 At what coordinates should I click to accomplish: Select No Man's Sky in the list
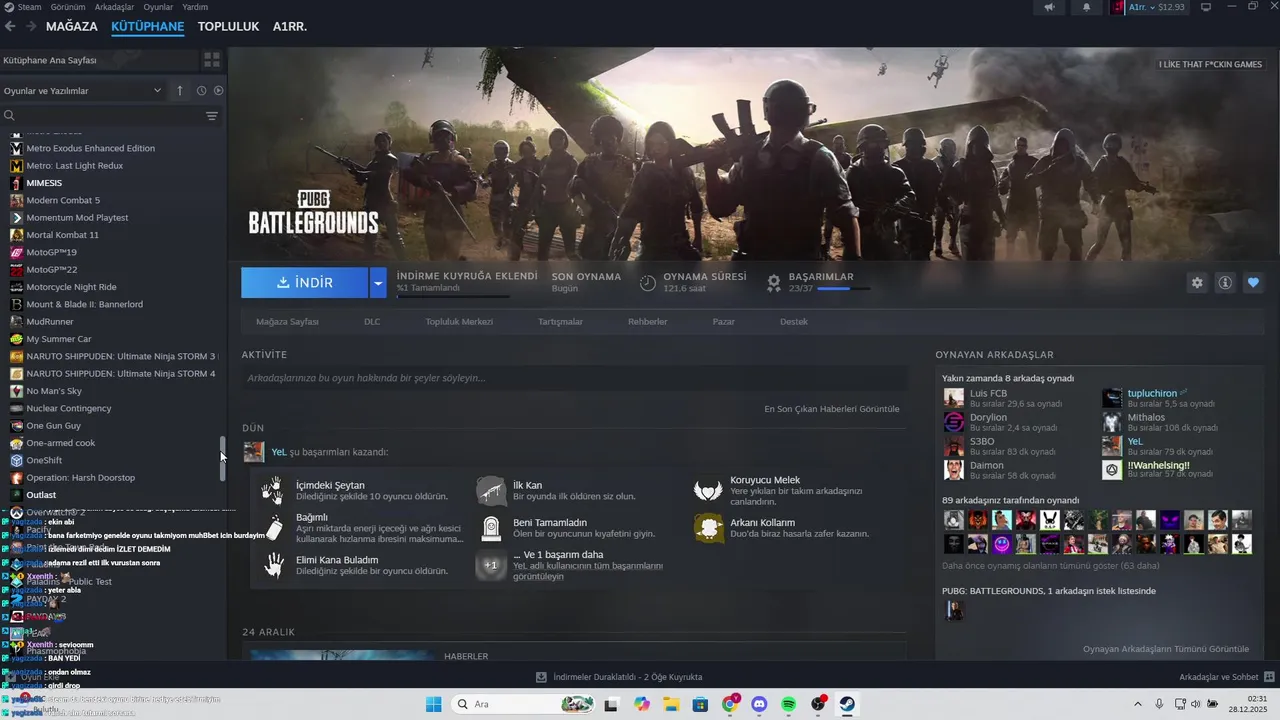pos(54,391)
